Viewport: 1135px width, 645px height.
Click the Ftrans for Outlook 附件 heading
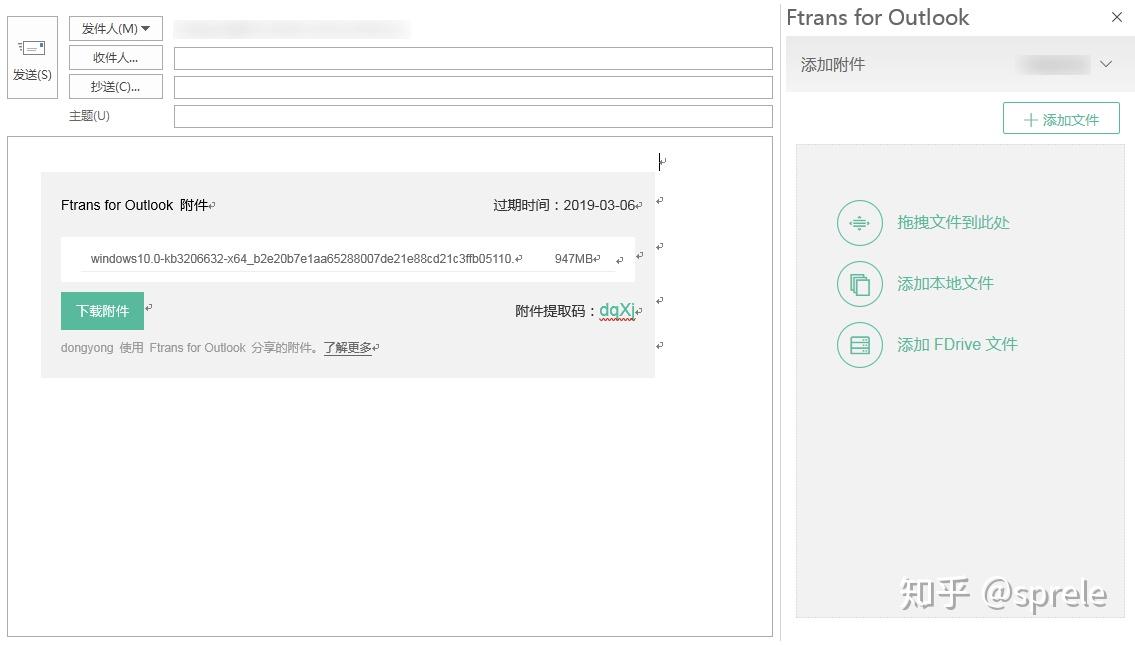(x=135, y=206)
